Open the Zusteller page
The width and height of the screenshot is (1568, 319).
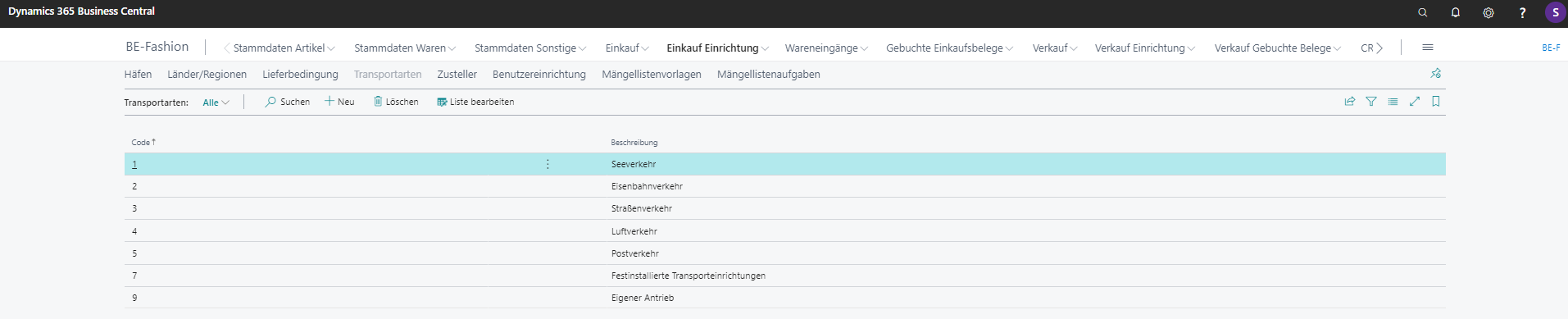click(457, 74)
